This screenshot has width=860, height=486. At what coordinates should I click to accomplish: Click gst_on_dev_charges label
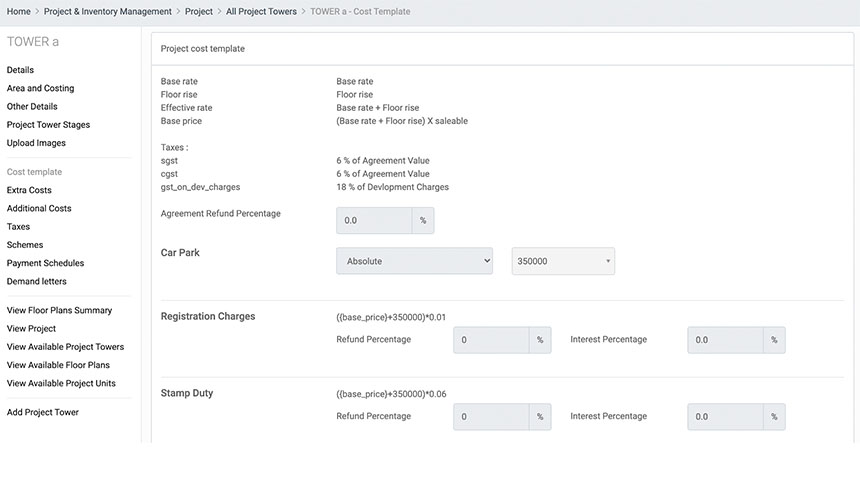click(200, 187)
